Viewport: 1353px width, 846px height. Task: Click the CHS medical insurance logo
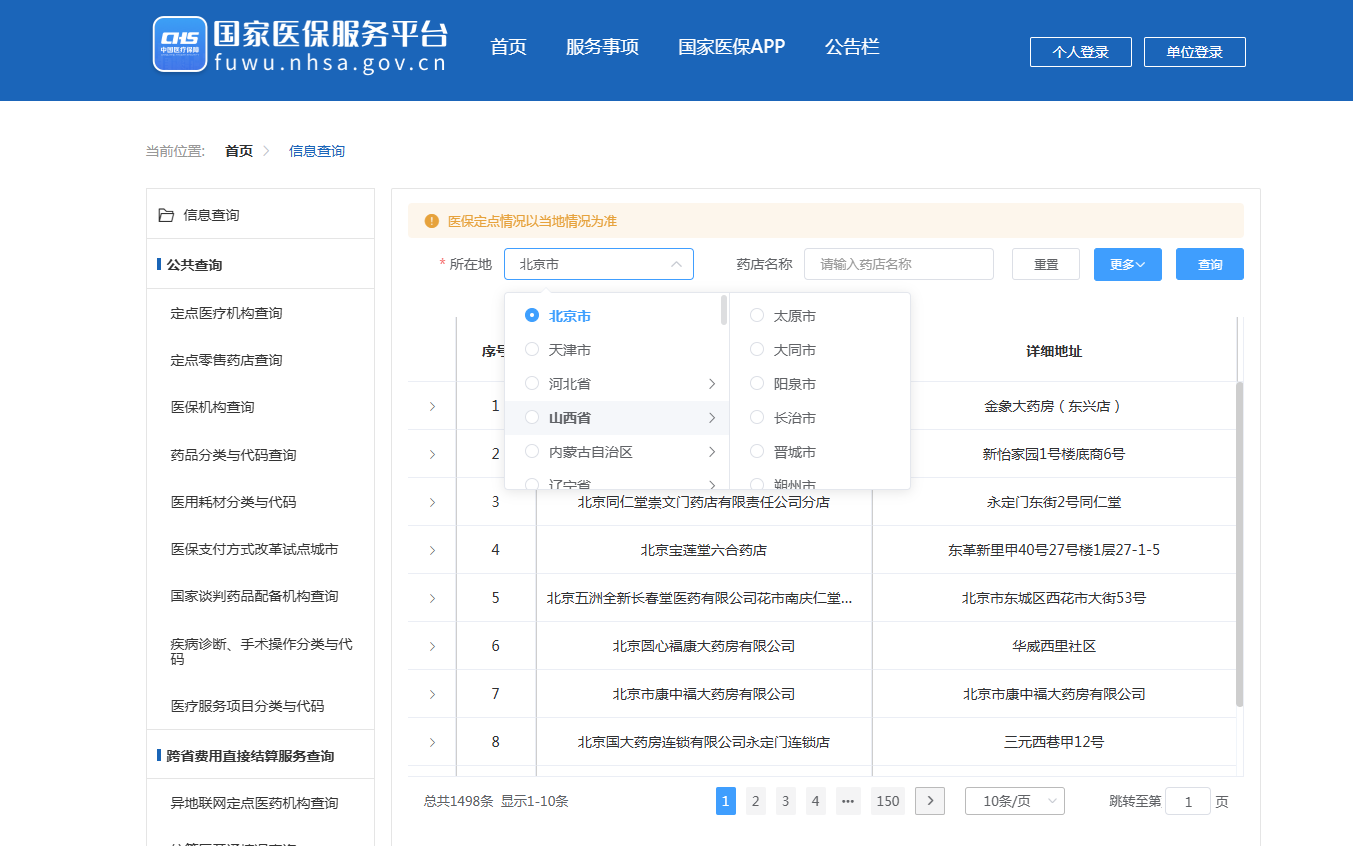[180, 45]
